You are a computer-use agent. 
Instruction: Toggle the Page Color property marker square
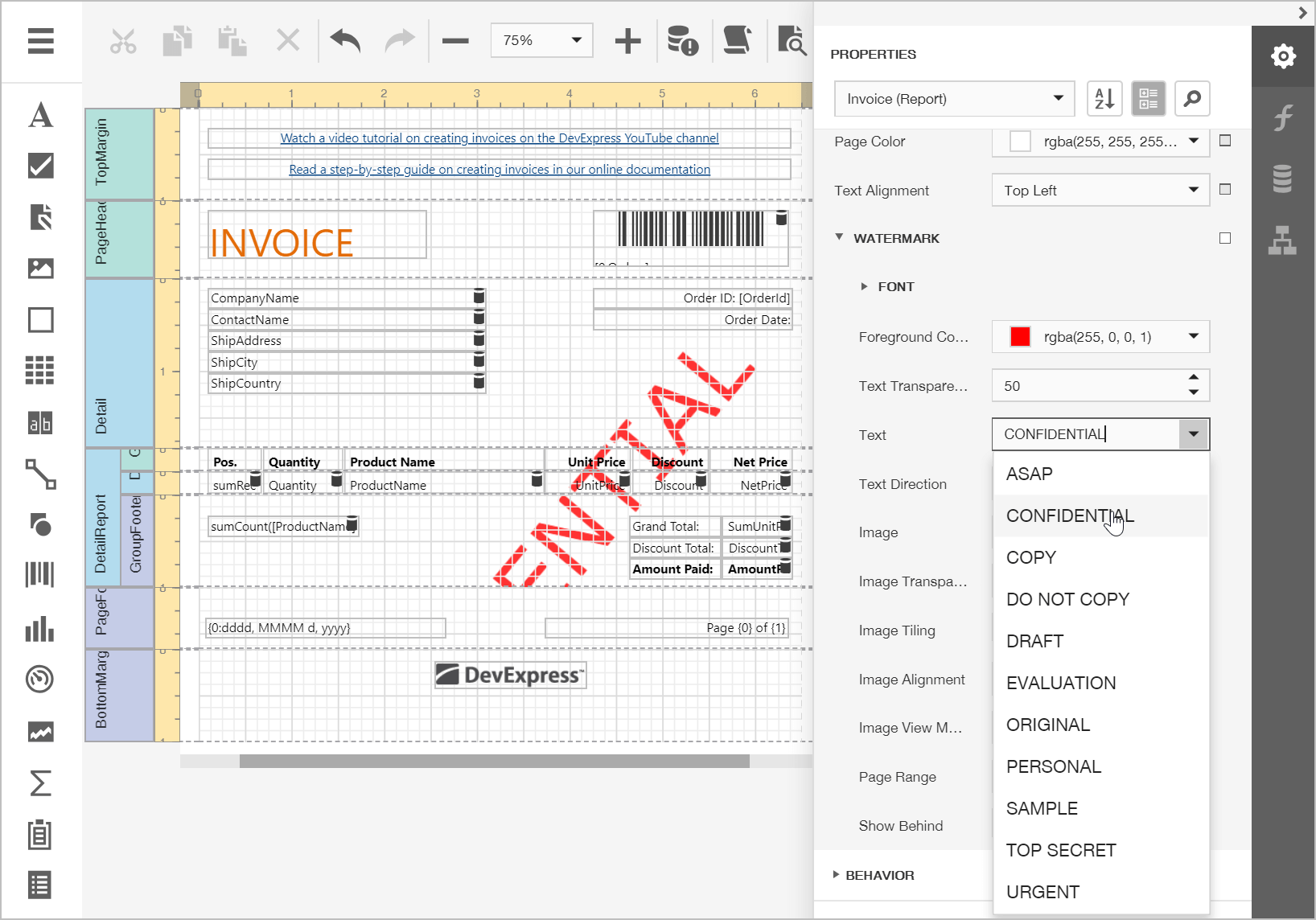[x=1225, y=141]
